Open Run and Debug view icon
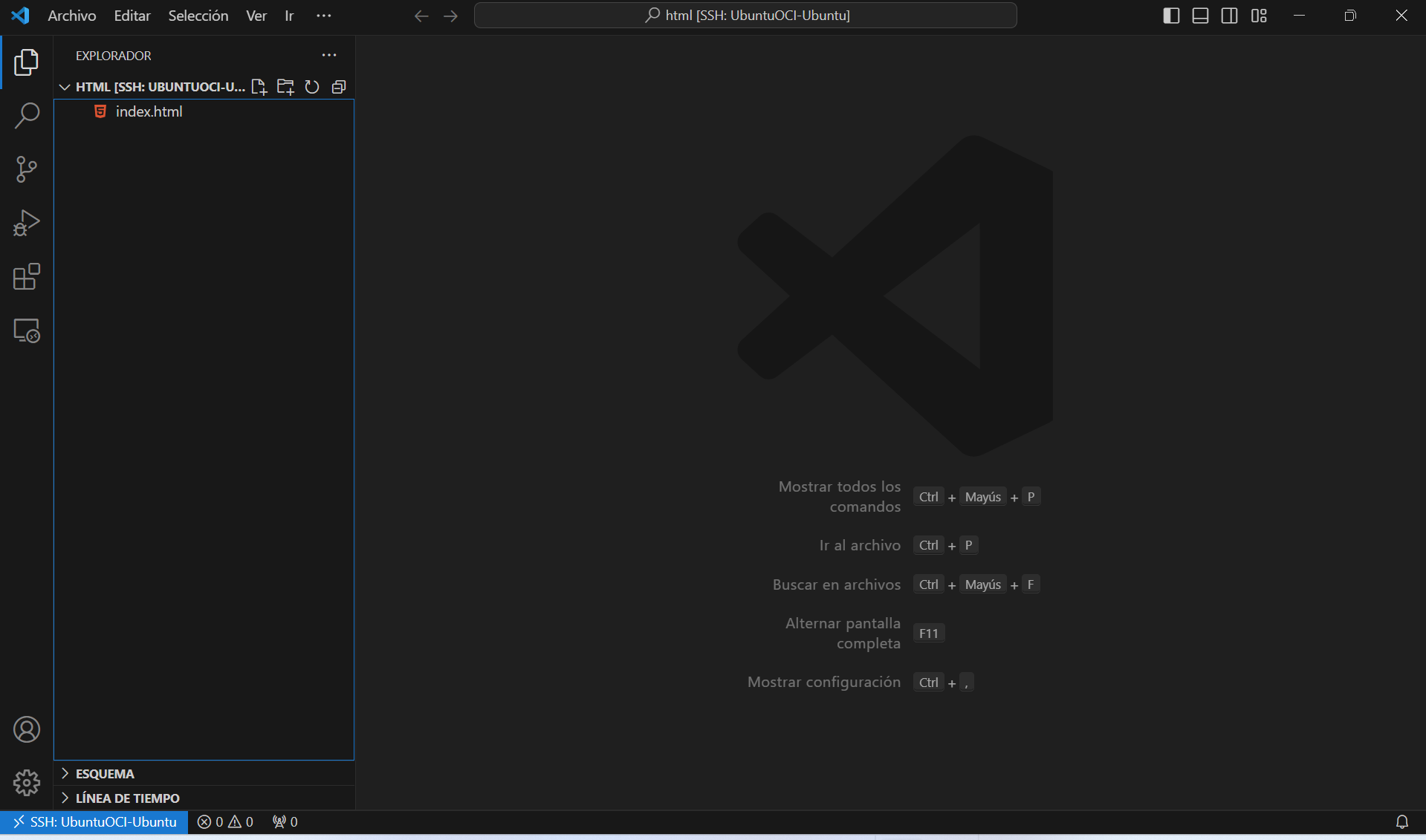Image resolution: width=1426 pixels, height=840 pixels. pos(27,223)
